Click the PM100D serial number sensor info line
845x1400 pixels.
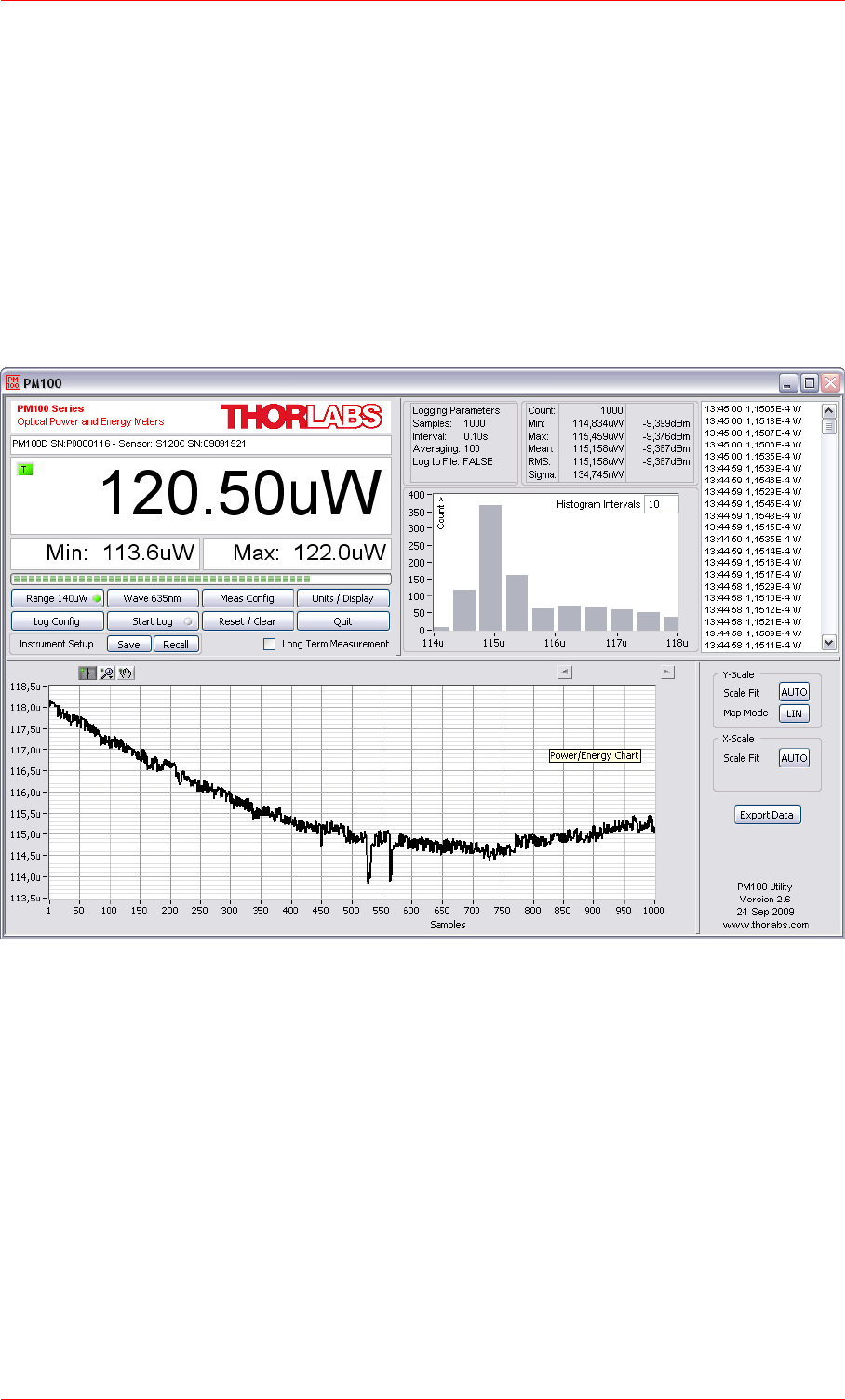(201, 444)
